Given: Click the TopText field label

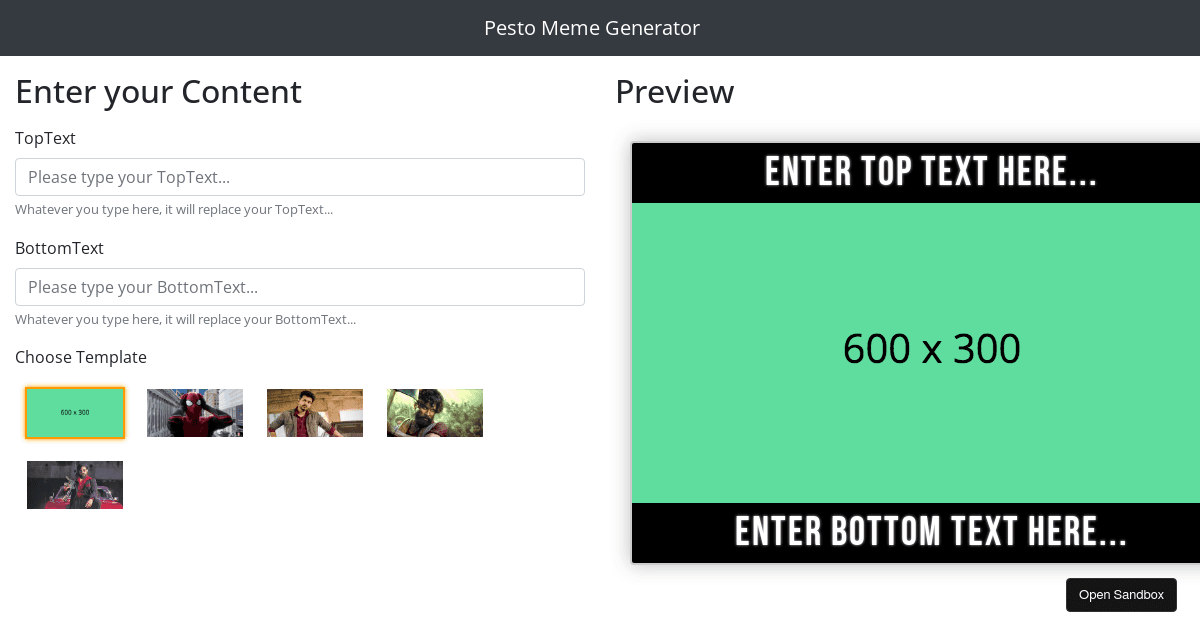Looking at the screenshot, I should 45,138.
